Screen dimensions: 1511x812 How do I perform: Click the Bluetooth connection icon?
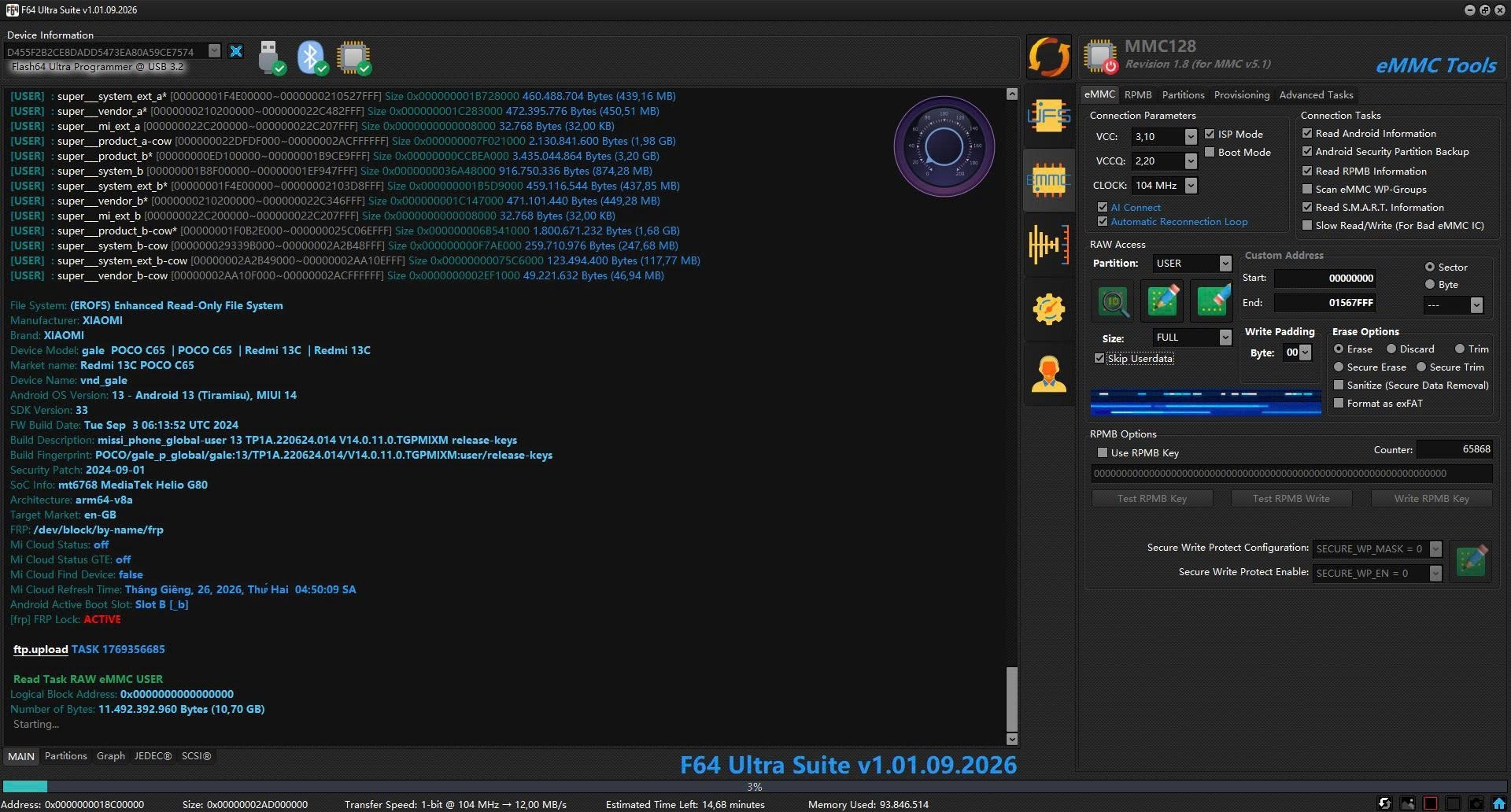(x=312, y=57)
